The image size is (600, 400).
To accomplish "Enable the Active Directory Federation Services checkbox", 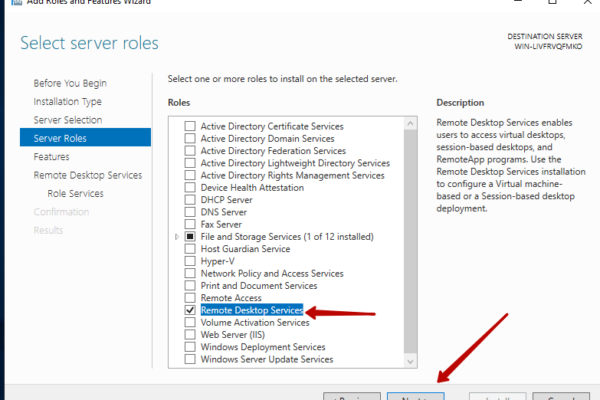I will [x=190, y=150].
